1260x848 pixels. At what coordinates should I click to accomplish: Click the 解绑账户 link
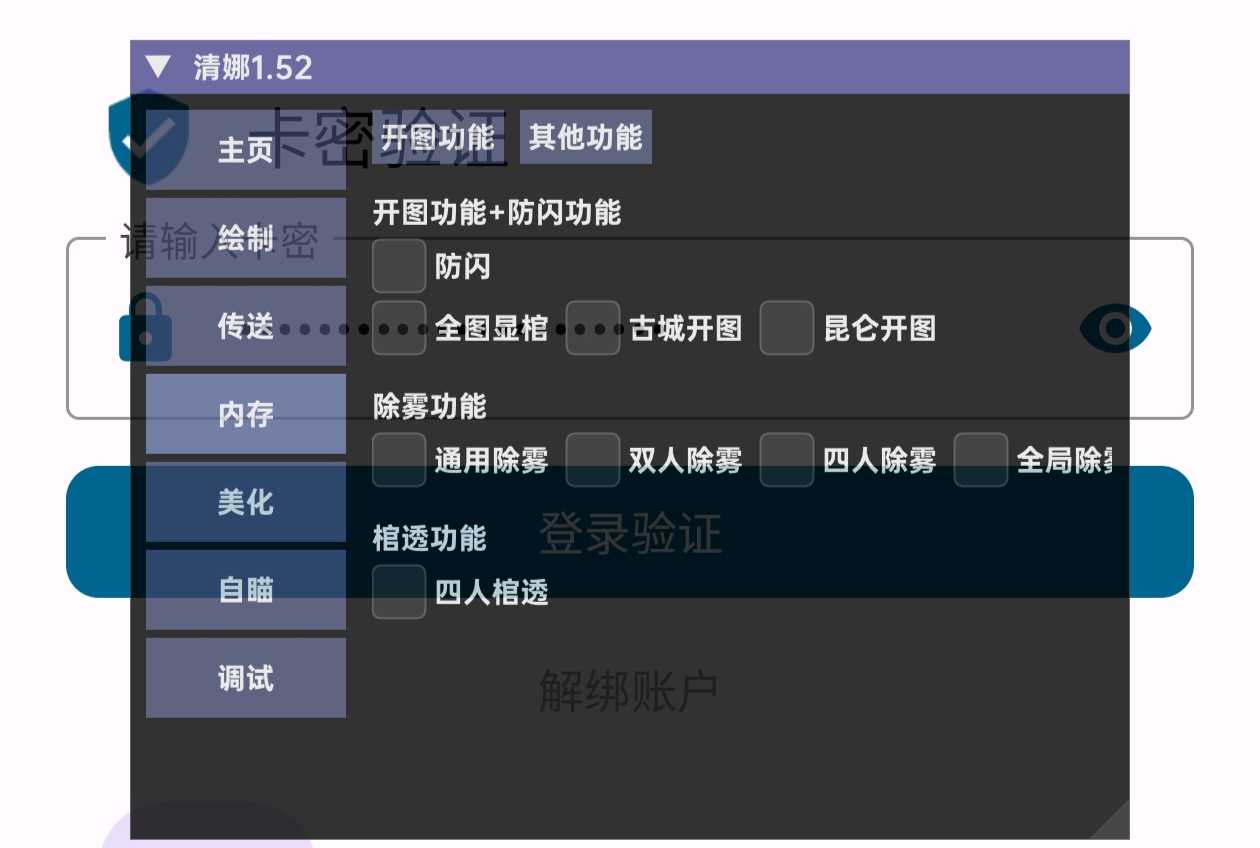point(629,691)
